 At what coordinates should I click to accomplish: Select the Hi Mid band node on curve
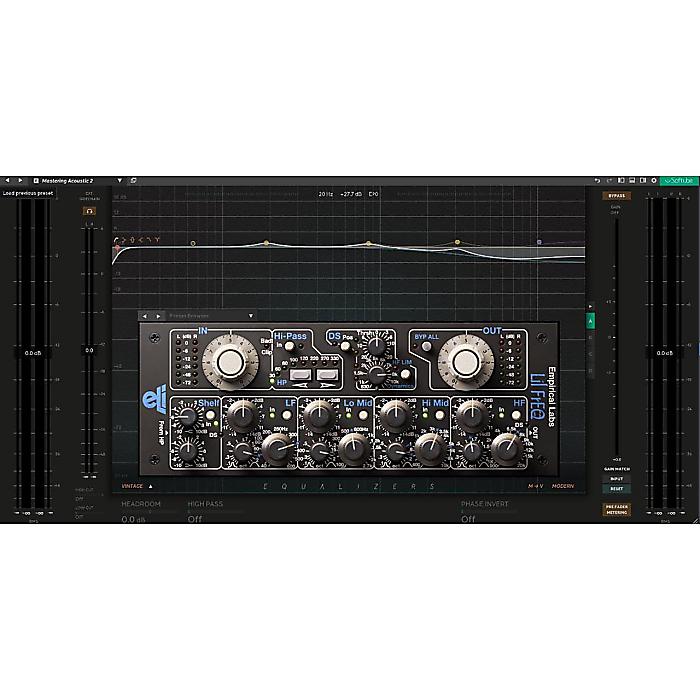pos(457,242)
